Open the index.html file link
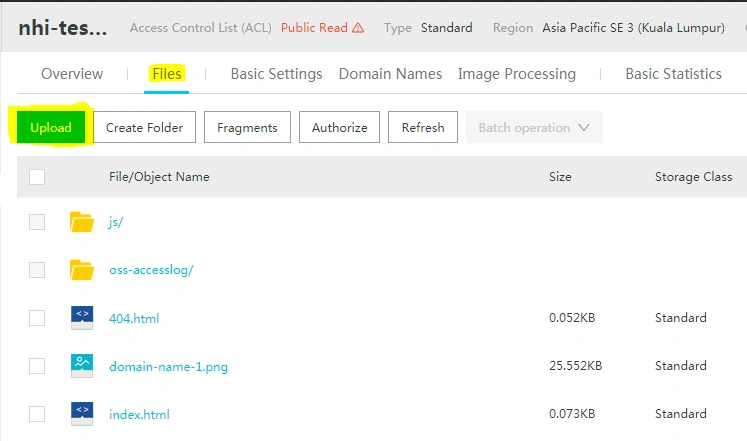 pos(139,414)
